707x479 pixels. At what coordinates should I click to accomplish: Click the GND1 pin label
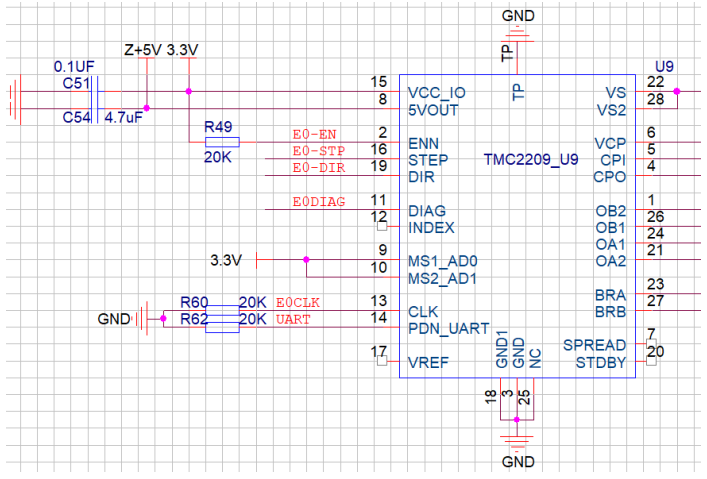501,349
